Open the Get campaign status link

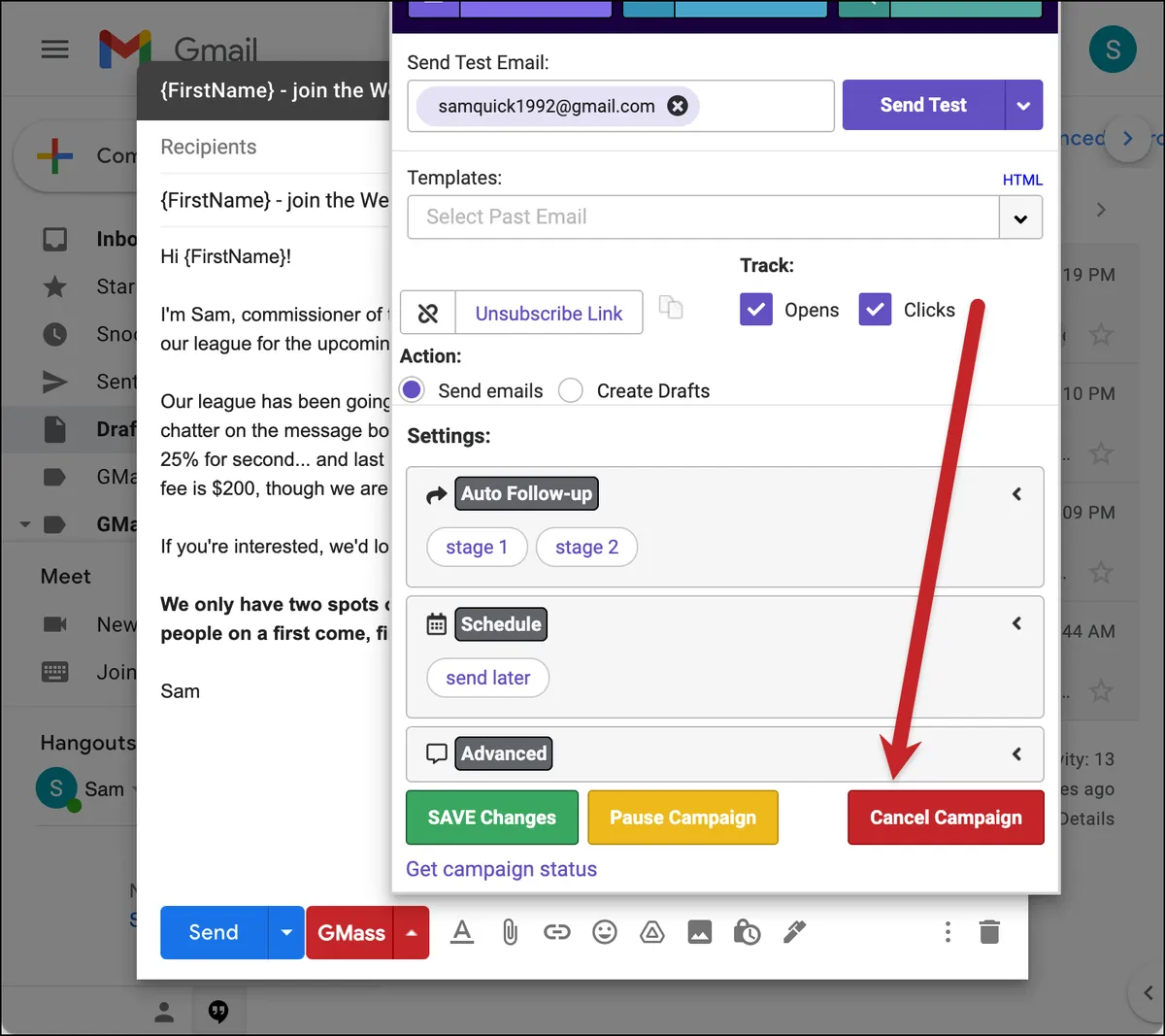click(x=501, y=869)
